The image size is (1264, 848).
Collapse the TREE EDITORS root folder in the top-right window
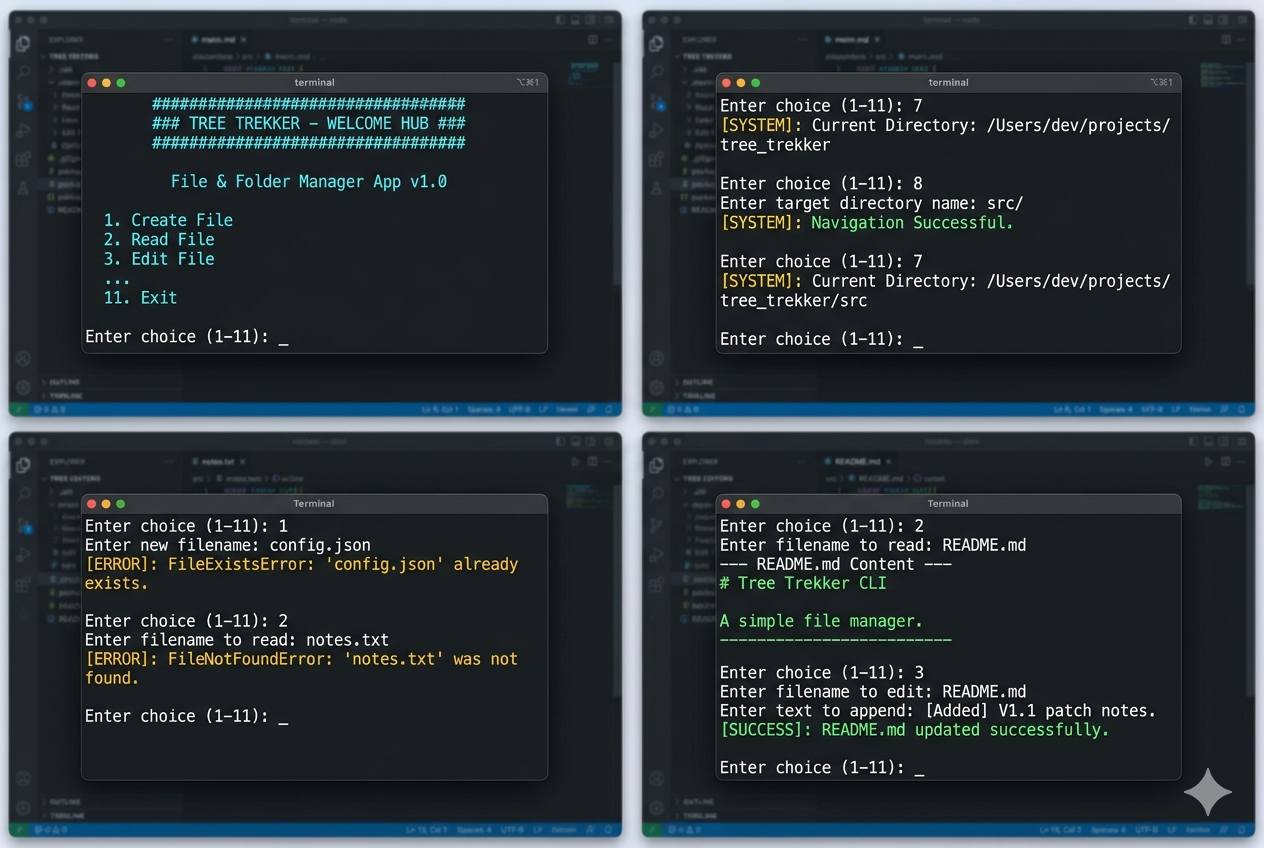[706, 57]
